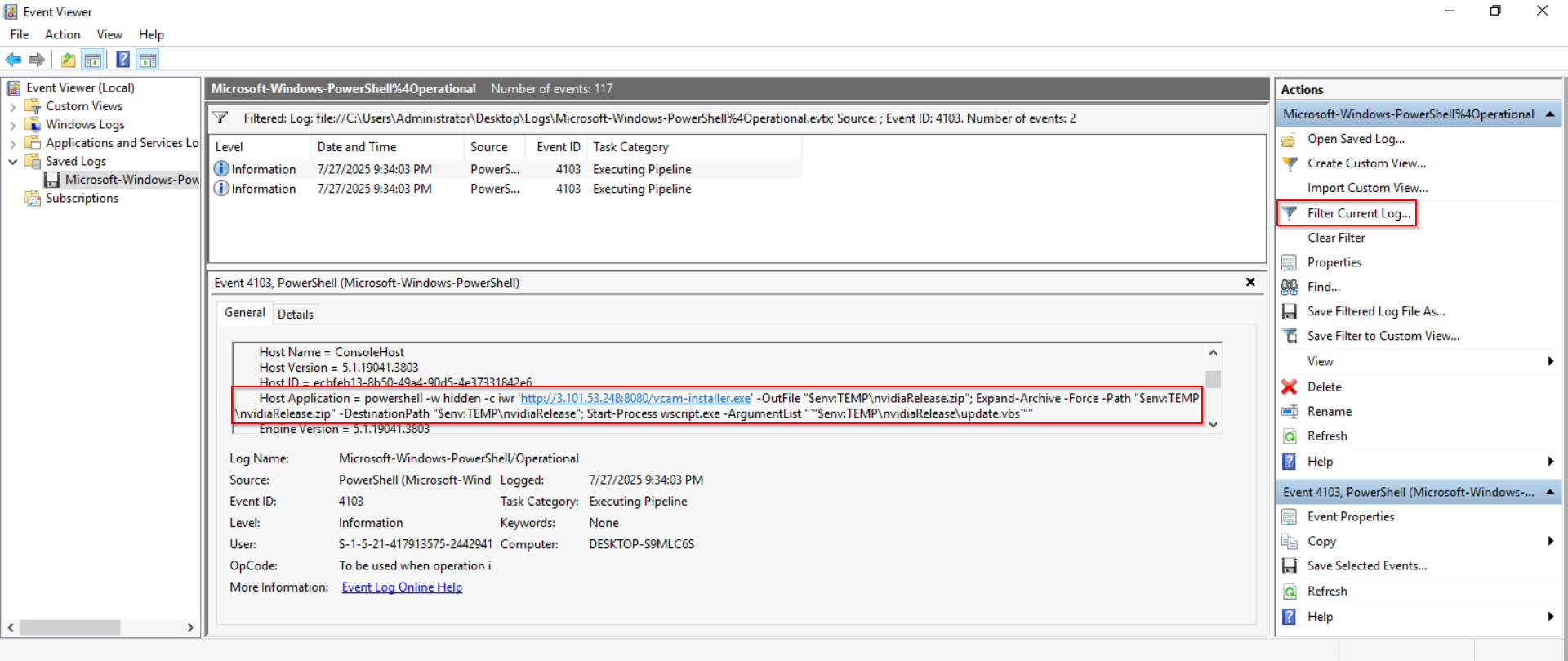
Task: Click the Open Saved Log folder icon
Action: (x=1290, y=140)
